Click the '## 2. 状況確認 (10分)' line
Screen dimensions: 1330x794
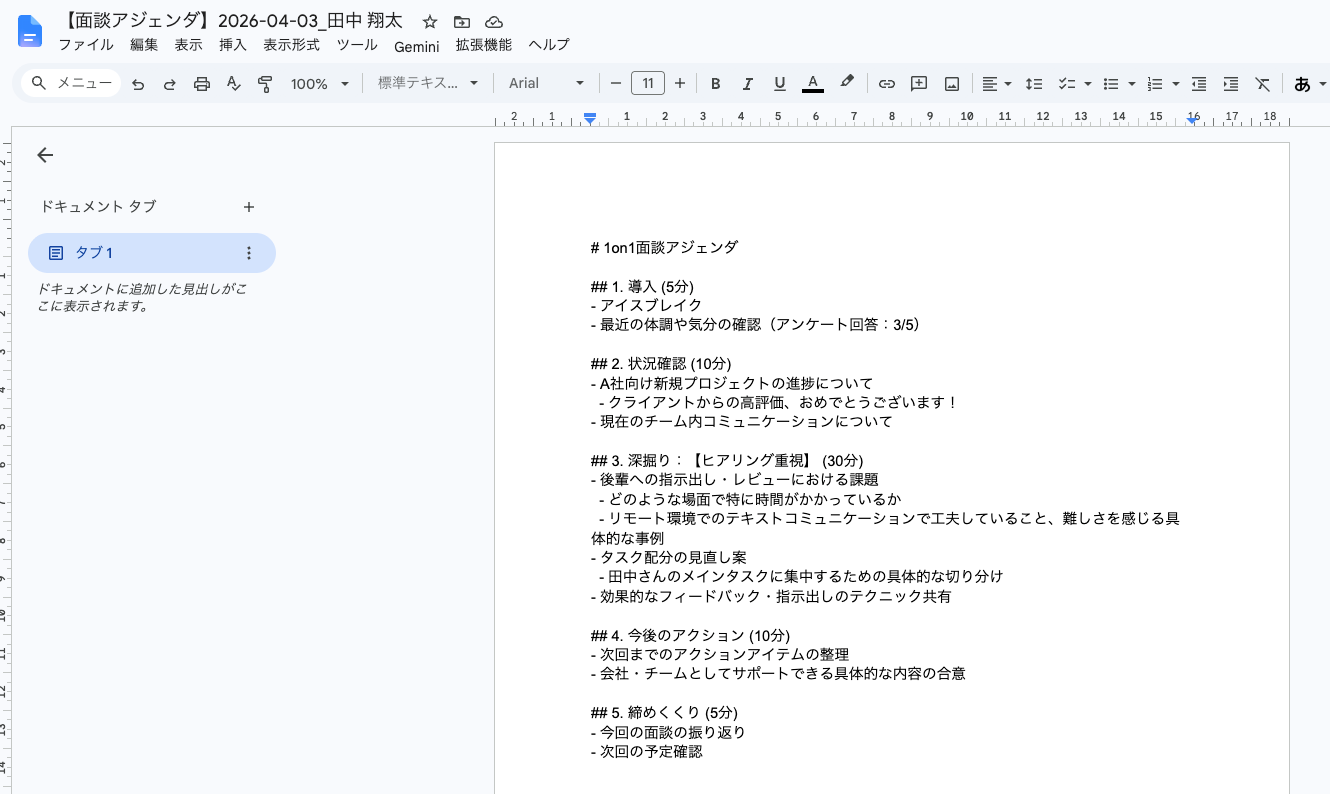661,363
